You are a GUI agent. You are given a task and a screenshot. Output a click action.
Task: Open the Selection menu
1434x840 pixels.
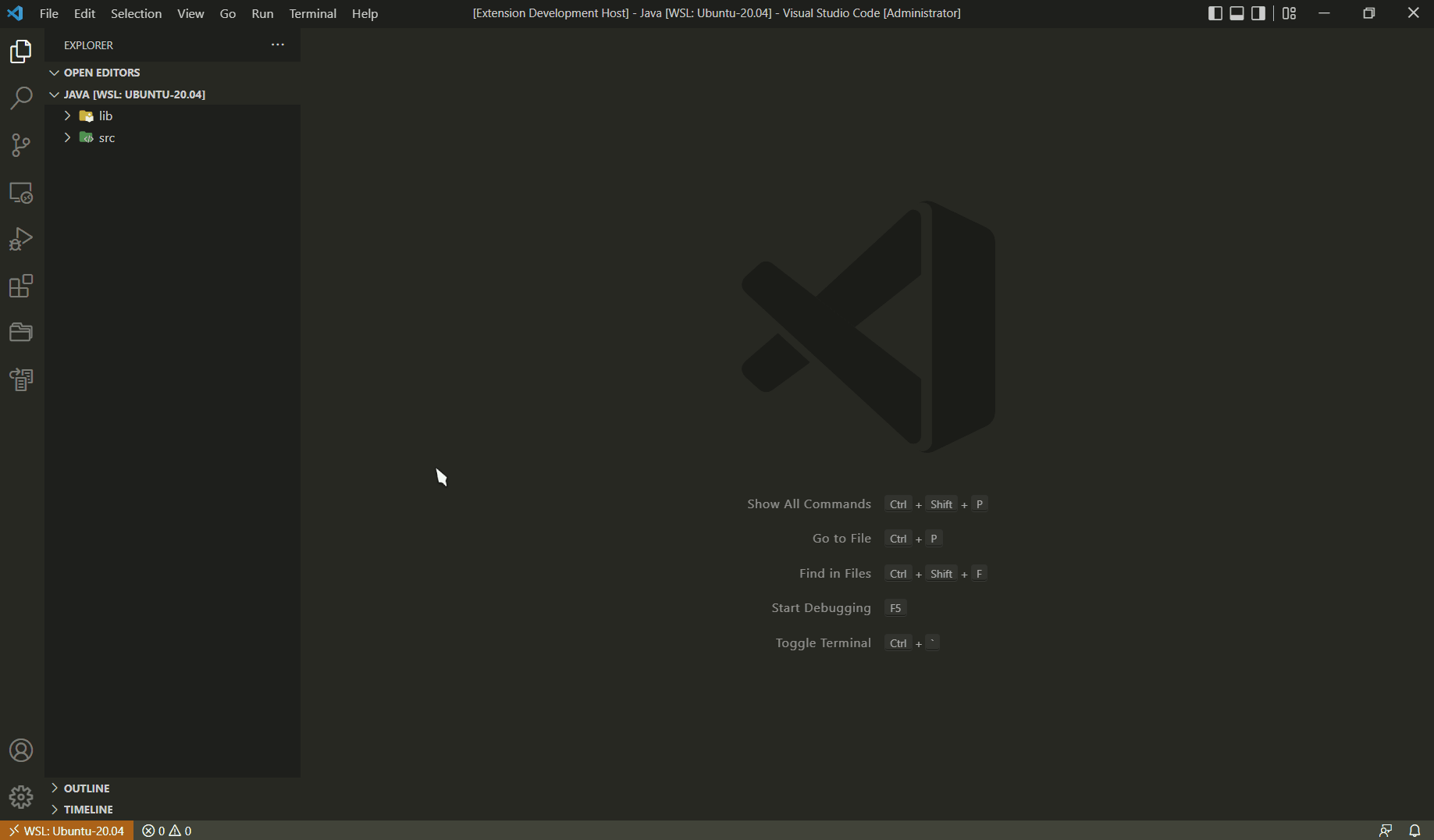tap(136, 13)
